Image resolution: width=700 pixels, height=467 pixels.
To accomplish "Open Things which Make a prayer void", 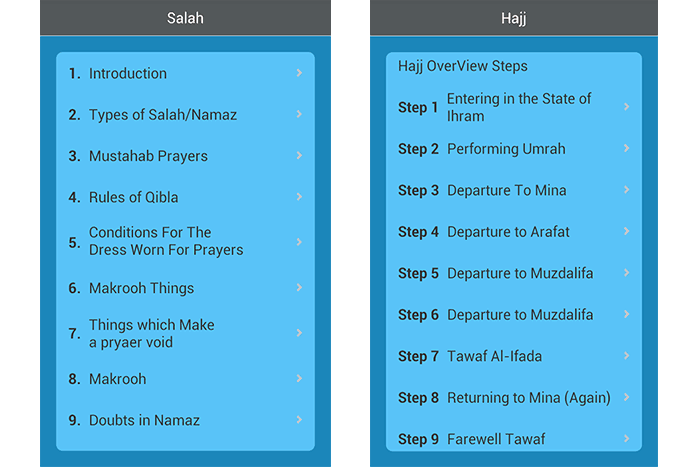I will click(151, 333).
